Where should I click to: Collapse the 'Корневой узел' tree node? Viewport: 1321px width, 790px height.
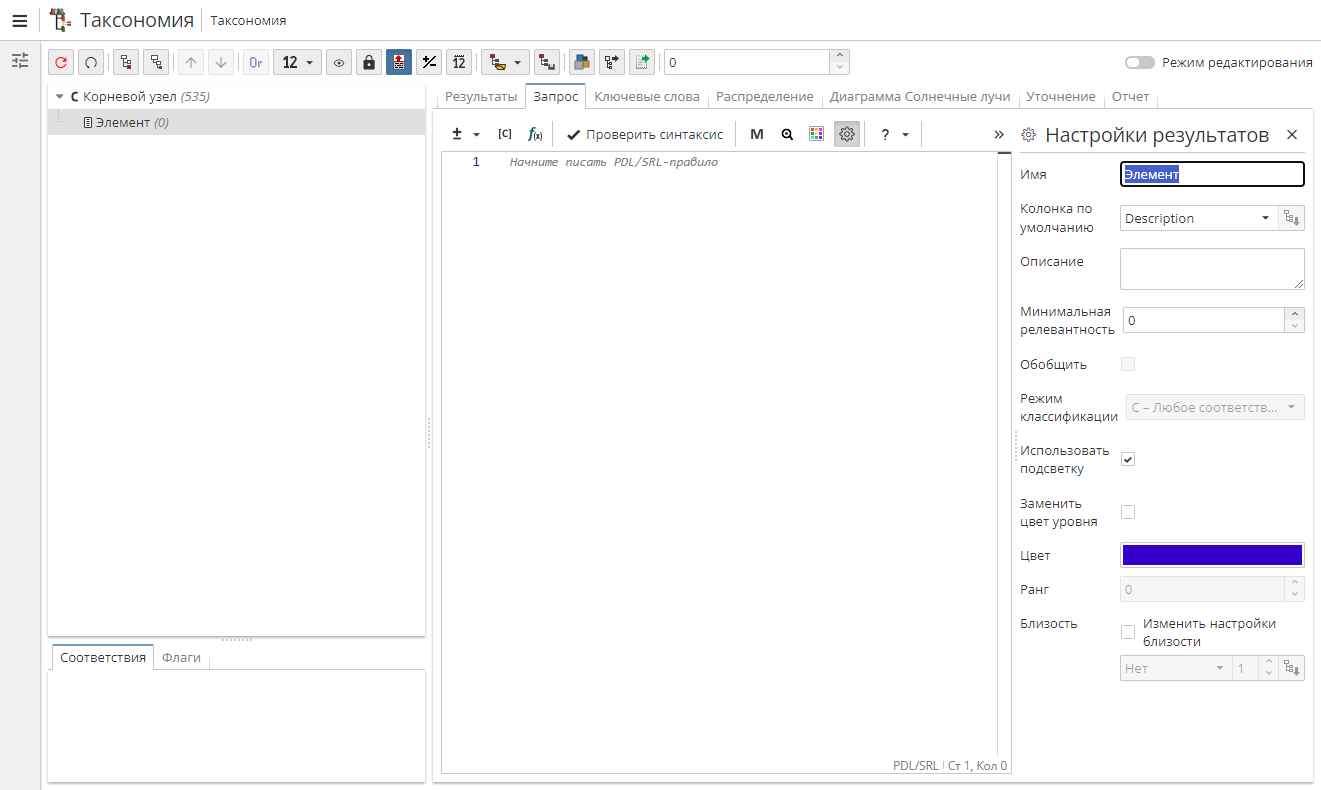59,97
